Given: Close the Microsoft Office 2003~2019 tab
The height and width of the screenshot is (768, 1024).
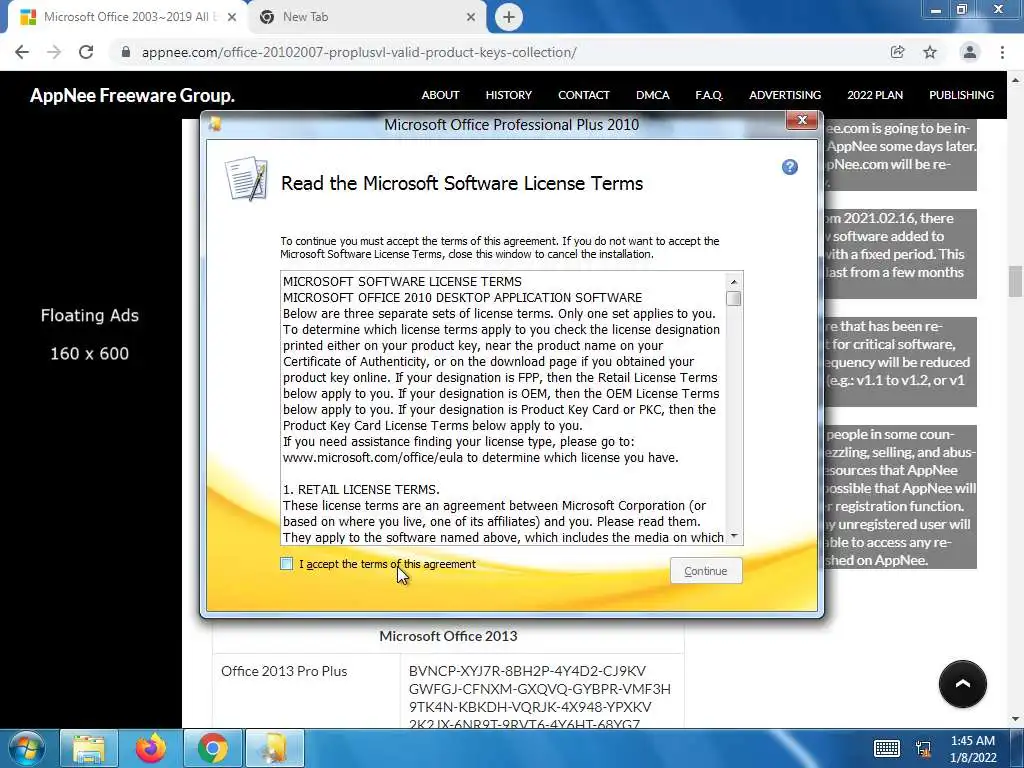Looking at the screenshot, I should 232,17.
